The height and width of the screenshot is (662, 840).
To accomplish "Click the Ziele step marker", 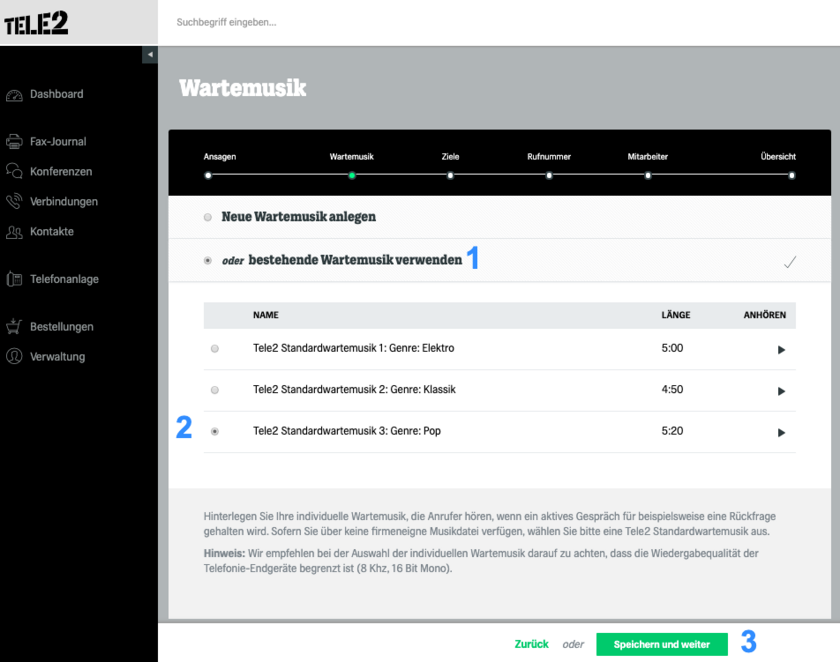I will tap(451, 175).
